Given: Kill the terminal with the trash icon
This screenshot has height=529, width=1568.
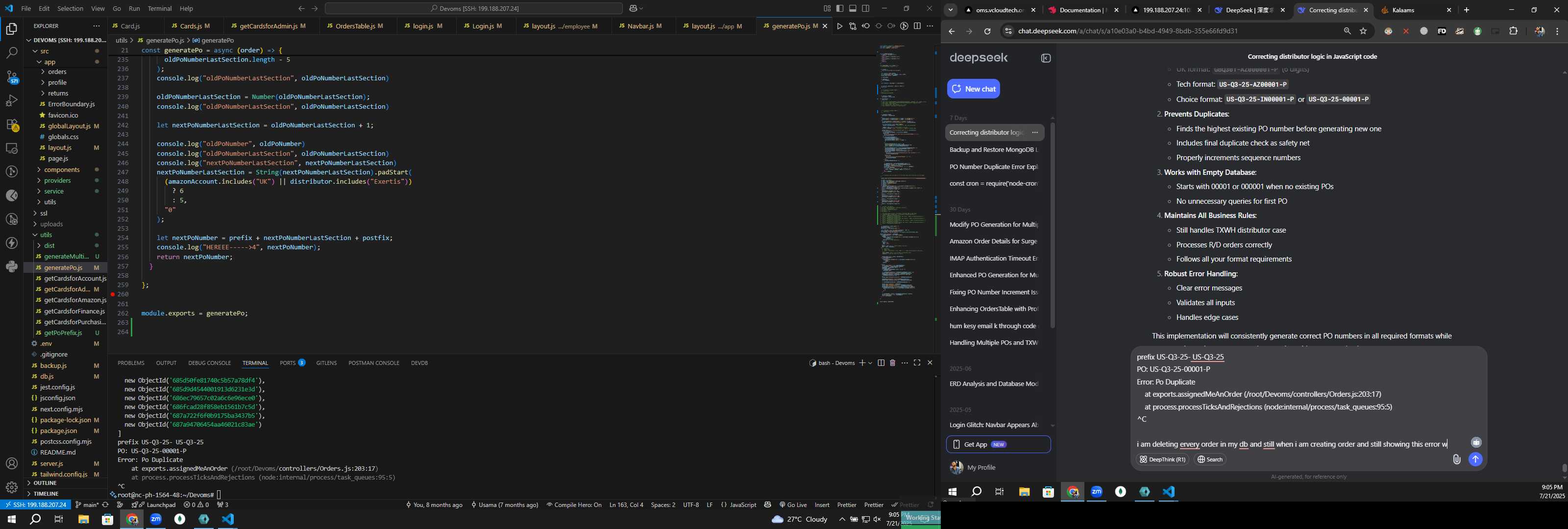Looking at the screenshot, I should point(893,363).
